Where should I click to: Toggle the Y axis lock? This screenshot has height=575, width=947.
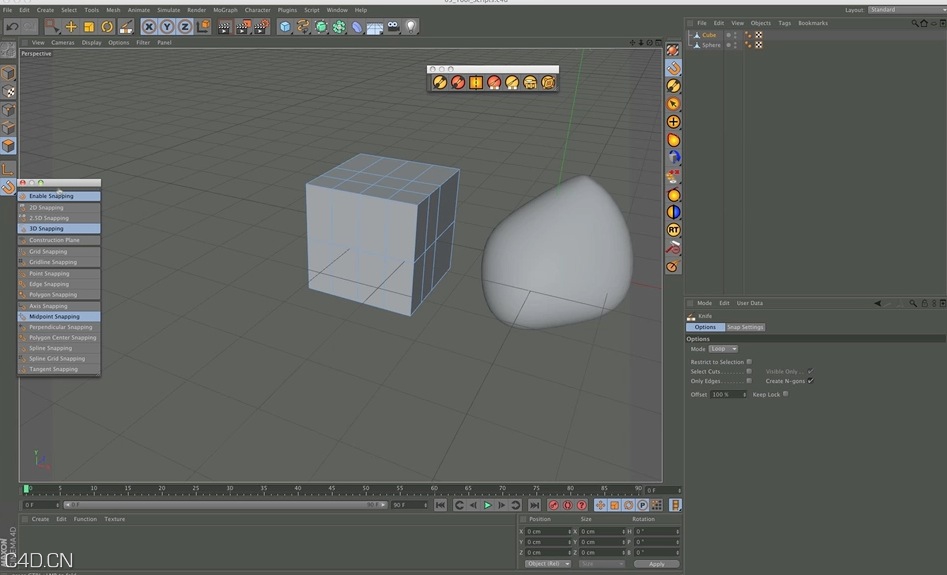[x=167, y=27]
